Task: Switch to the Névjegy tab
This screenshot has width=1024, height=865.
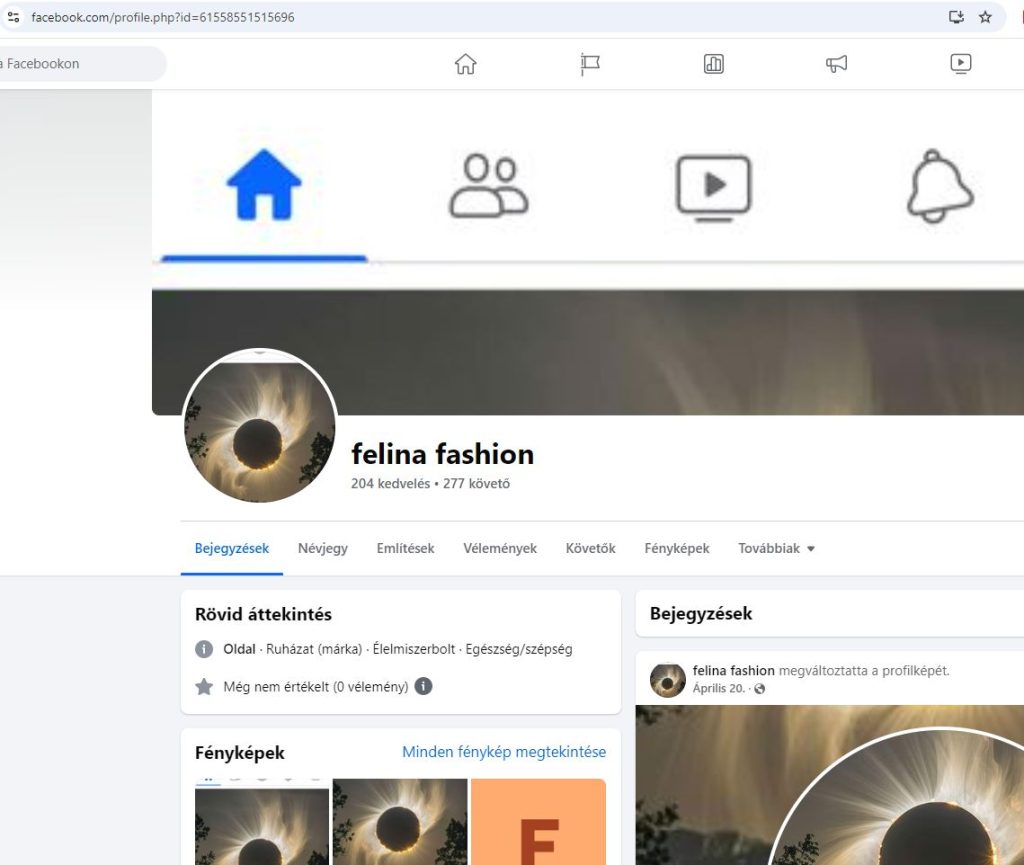Action: [323, 548]
